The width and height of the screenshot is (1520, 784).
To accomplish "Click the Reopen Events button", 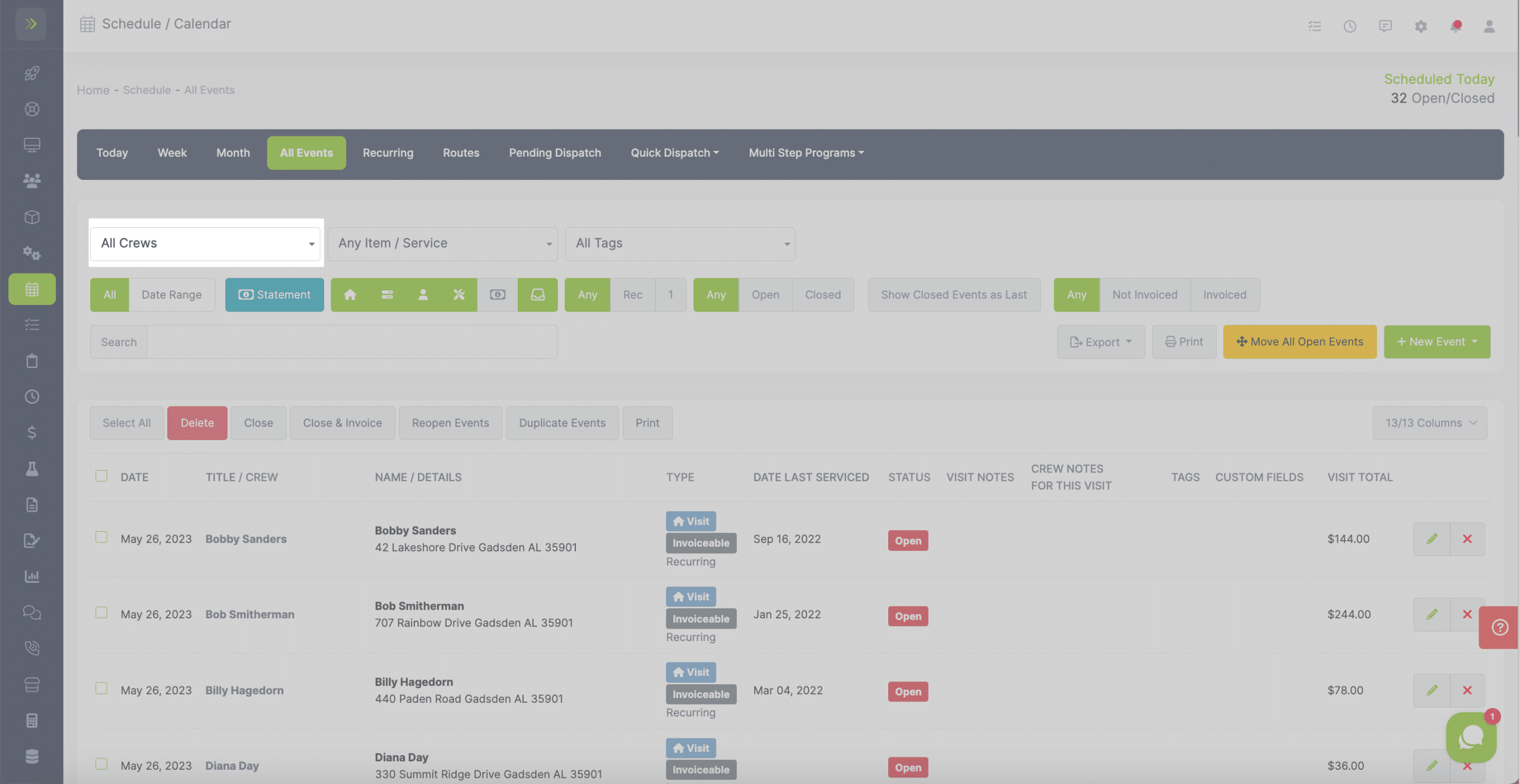I will 451,423.
